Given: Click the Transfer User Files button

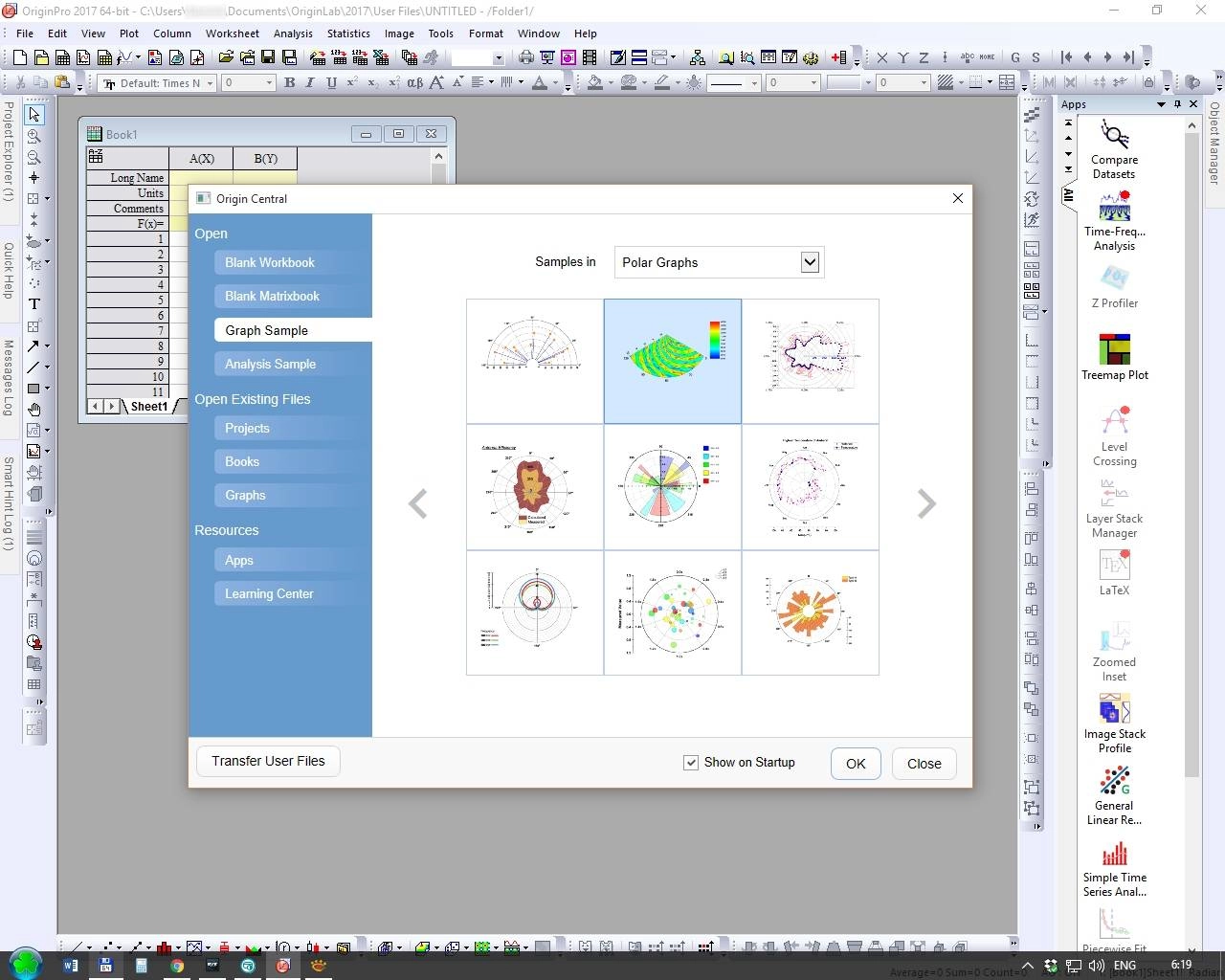Looking at the screenshot, I should click(268, 761).
